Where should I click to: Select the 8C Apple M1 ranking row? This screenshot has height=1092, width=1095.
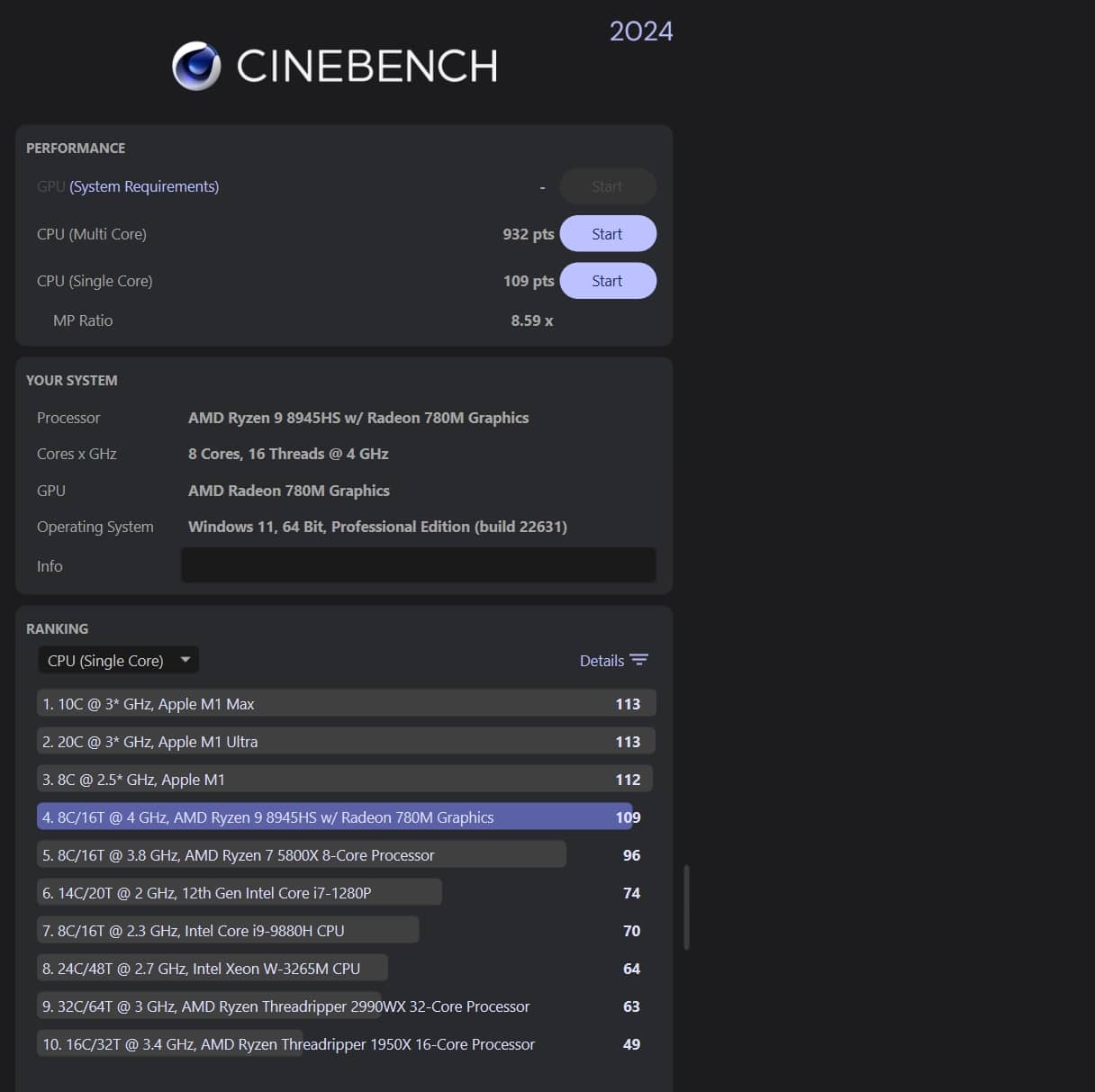point(346,780)
